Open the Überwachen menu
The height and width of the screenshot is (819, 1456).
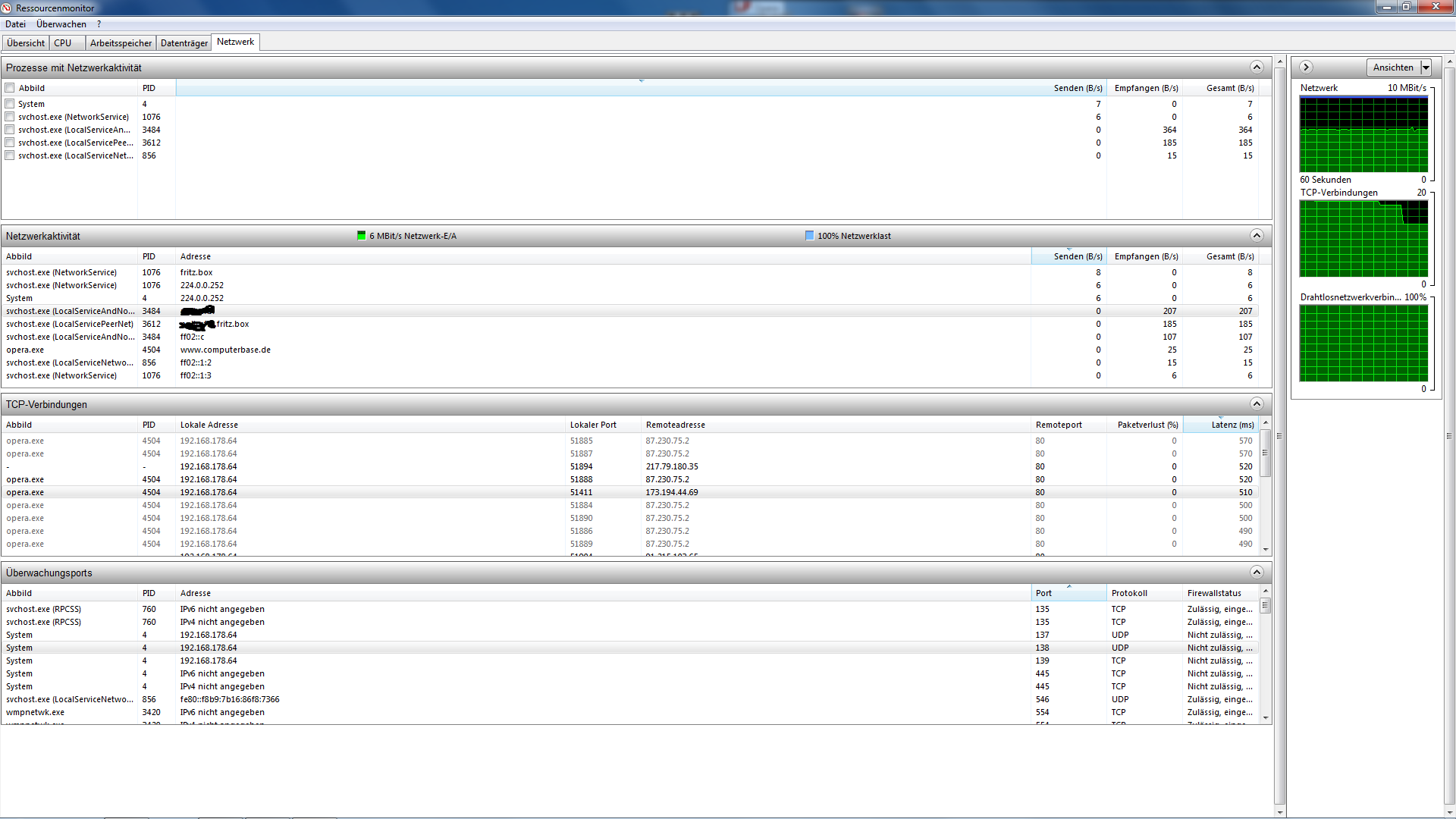point(61,24)
